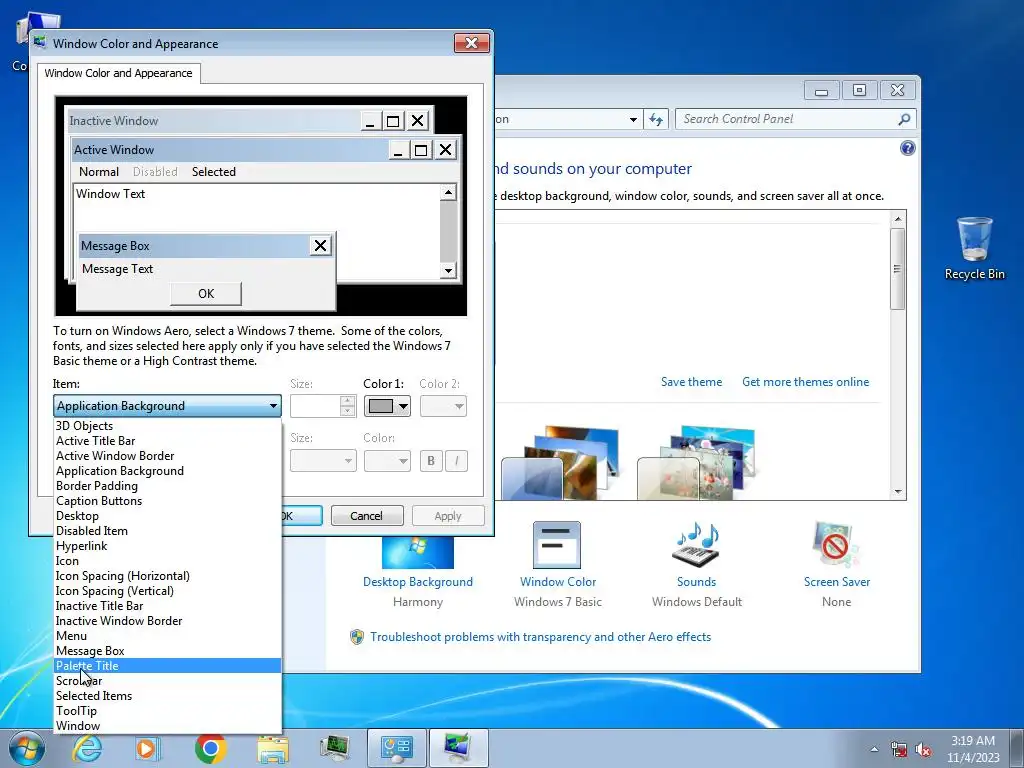Toggle Bold font button
Viewport: 1024px width, 768px height.
pyautogui.click(x=431, y=461)
